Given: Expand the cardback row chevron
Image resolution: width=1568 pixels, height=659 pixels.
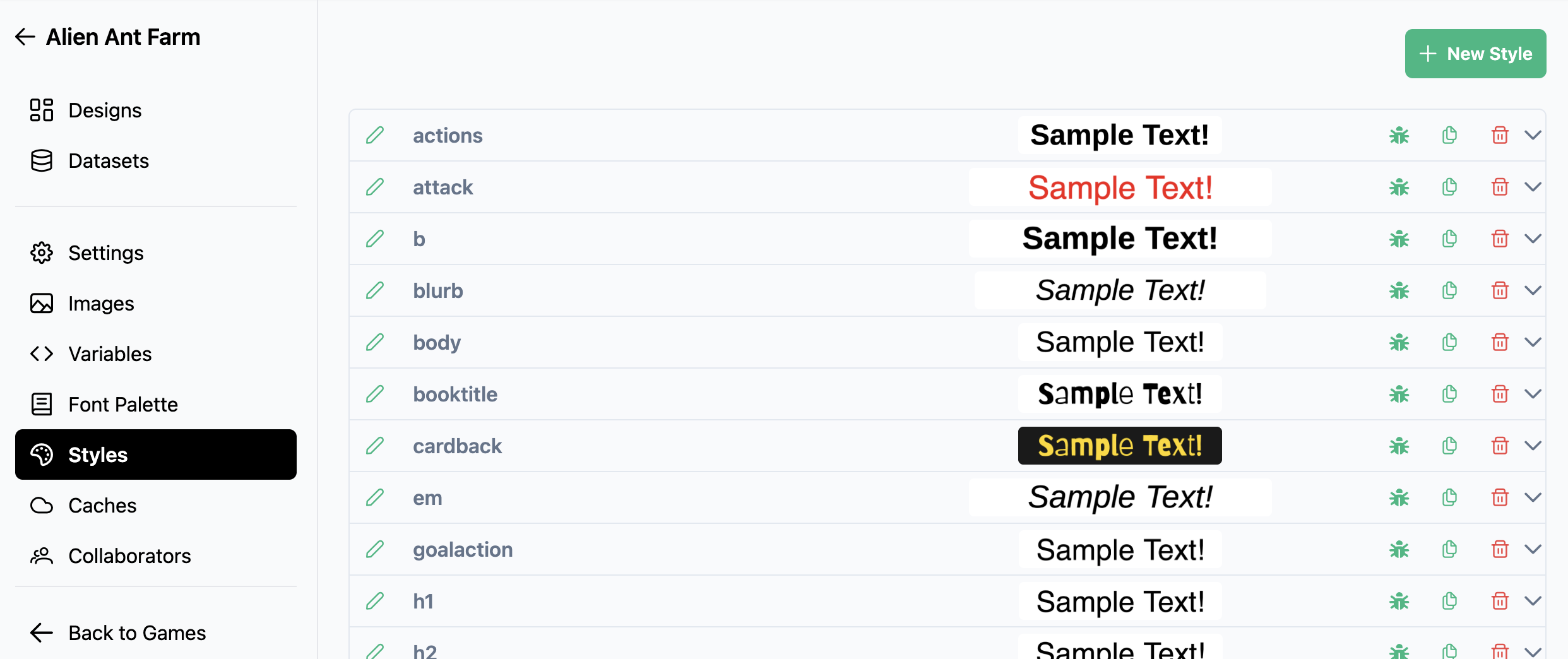Looking at the screenshot, I should pyautogui.click(x=1533, y=446).
